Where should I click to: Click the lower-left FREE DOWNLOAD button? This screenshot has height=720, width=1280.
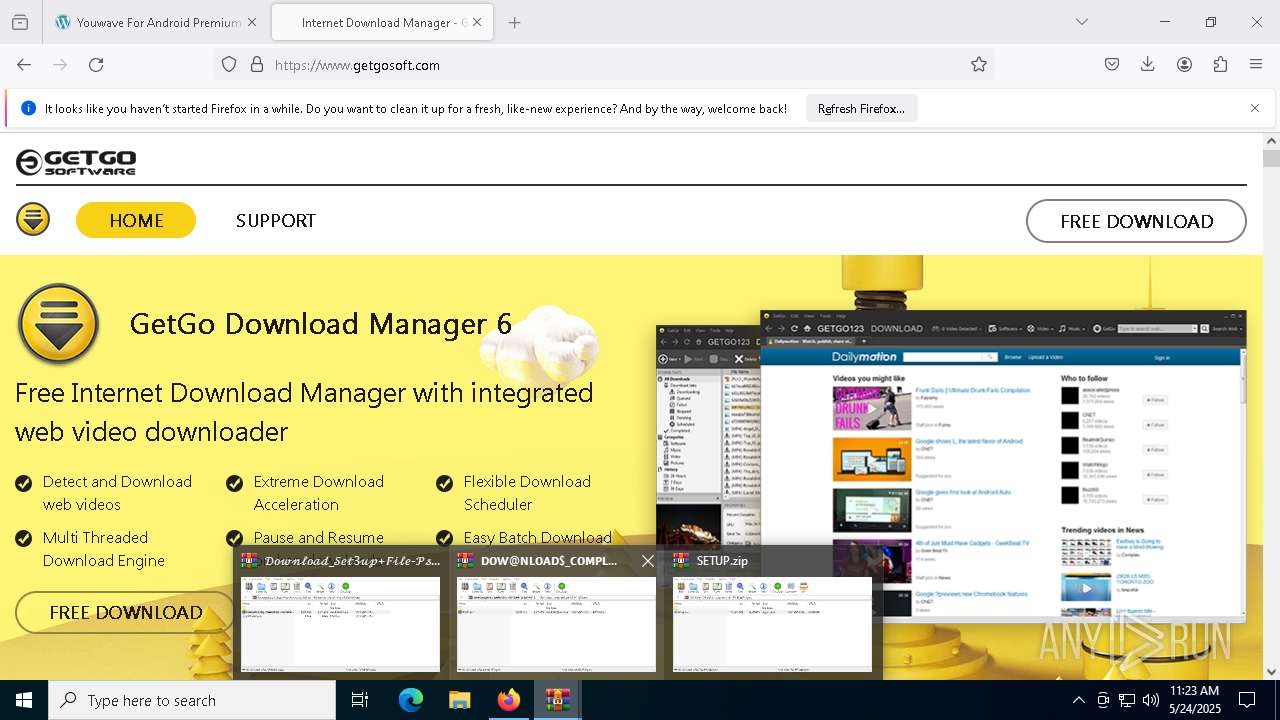(125, 612)
